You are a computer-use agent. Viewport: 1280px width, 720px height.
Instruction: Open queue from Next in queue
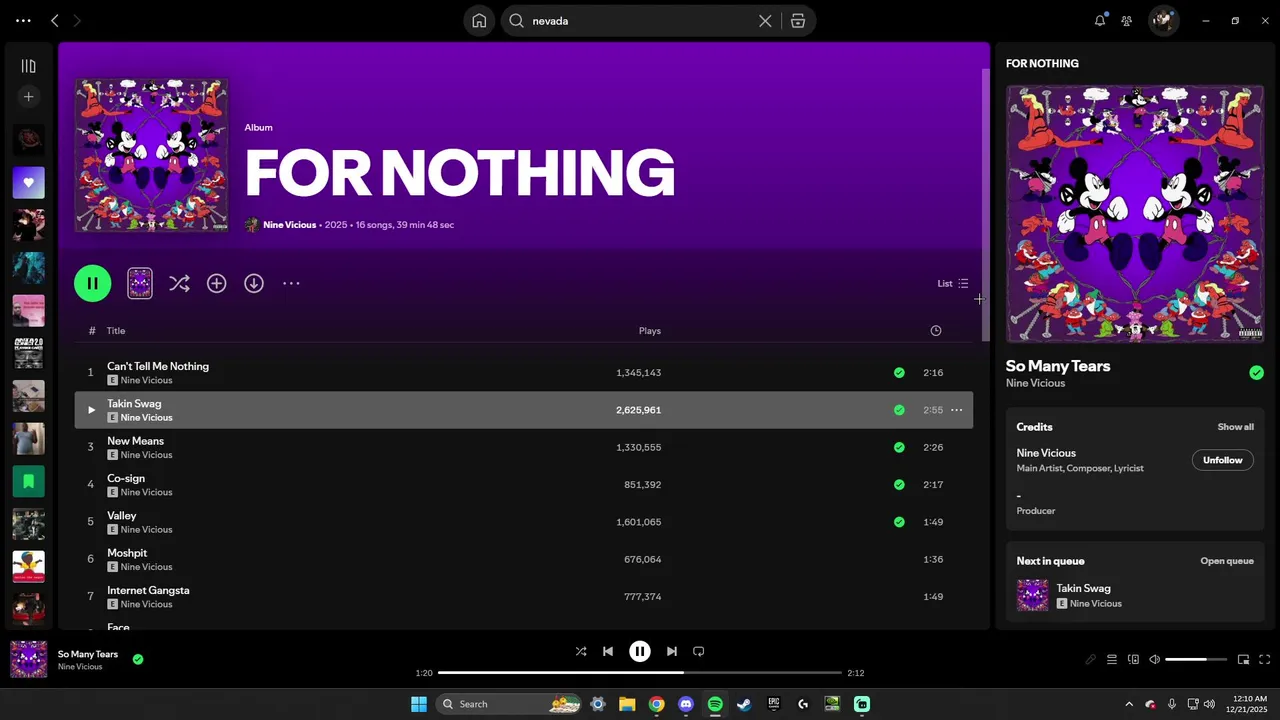coord(1226,561)
